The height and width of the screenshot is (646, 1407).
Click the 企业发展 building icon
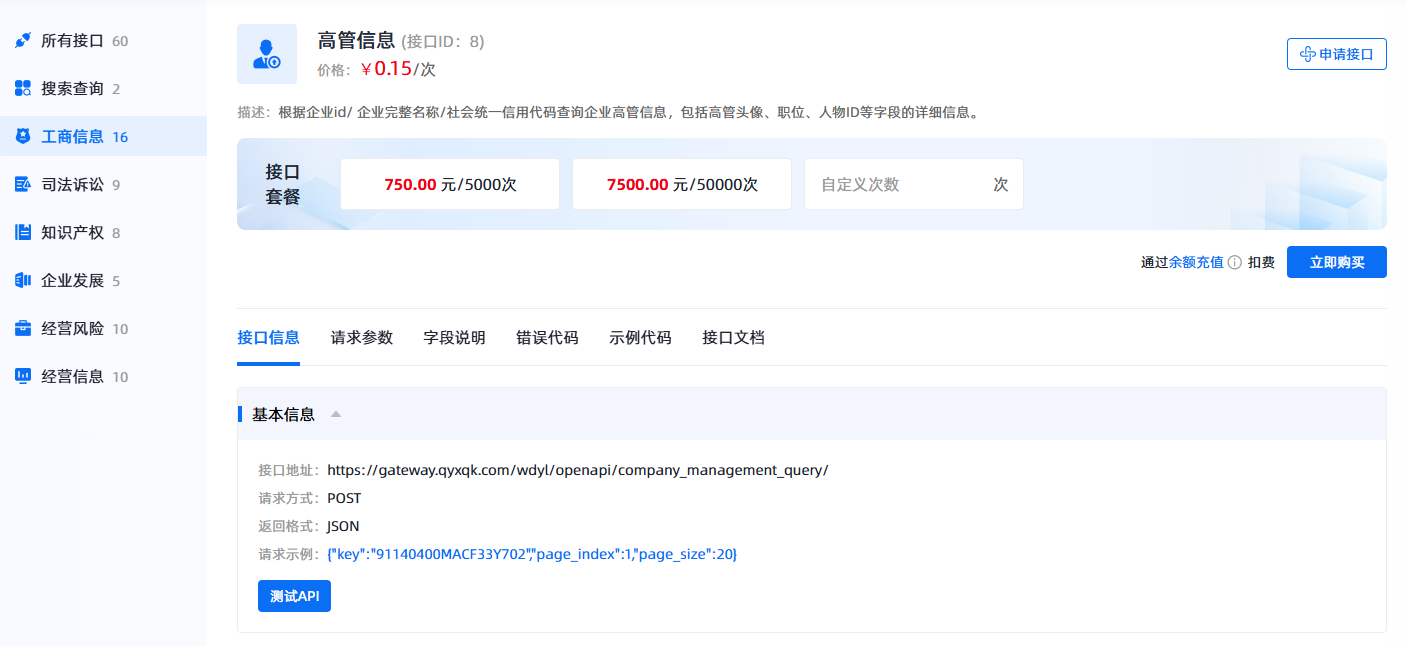tap(23, 281)
